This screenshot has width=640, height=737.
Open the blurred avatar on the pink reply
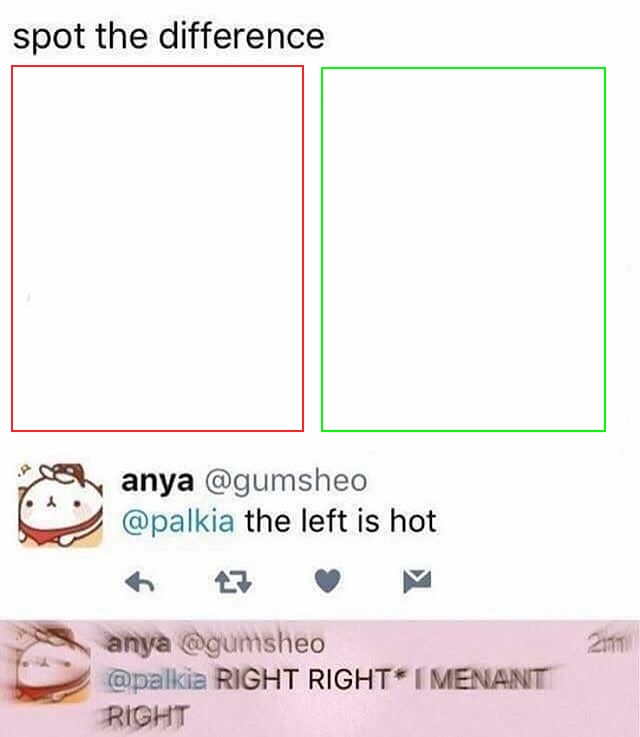pos(47,664)
